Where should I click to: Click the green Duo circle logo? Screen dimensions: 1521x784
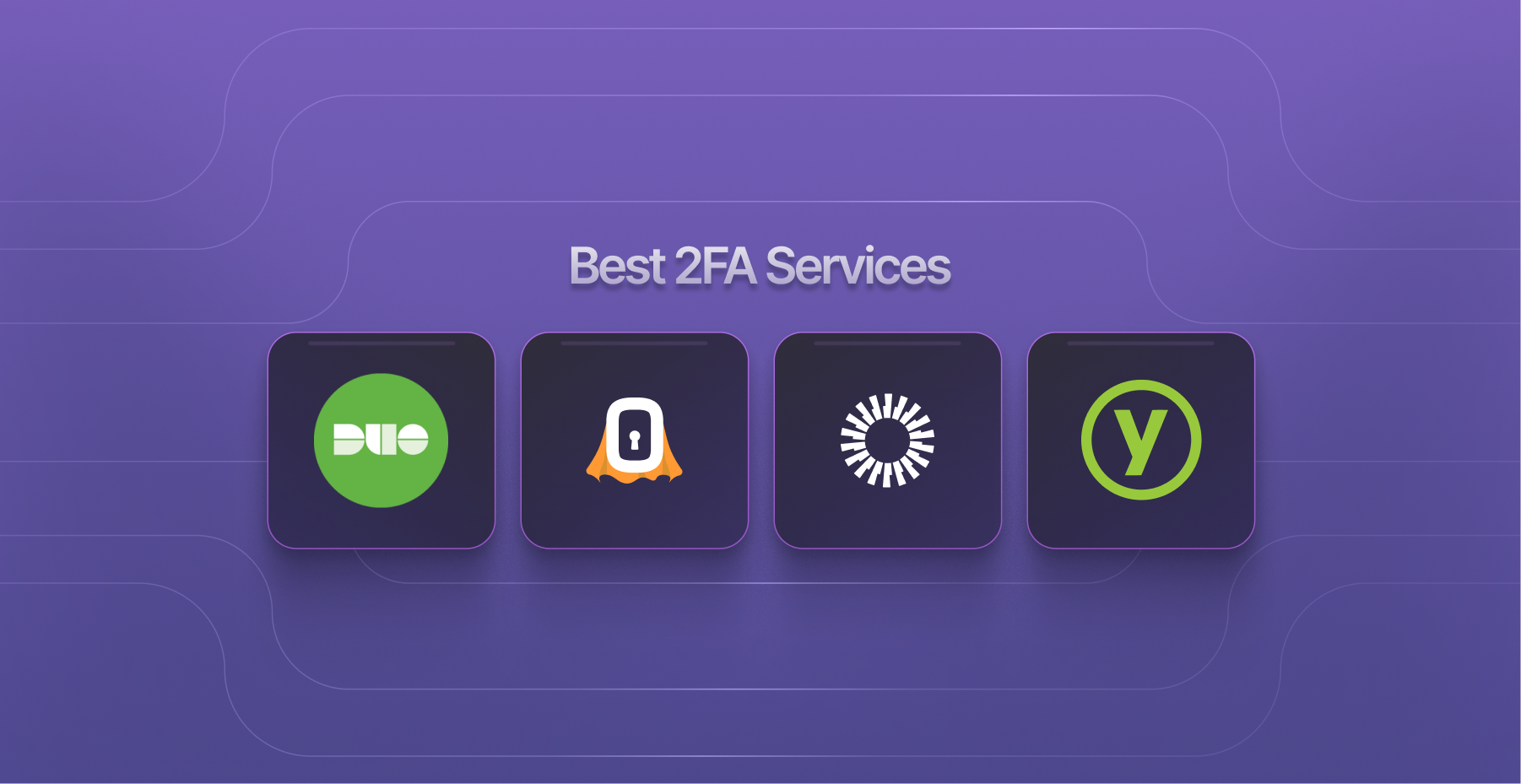tap(381, 441)
